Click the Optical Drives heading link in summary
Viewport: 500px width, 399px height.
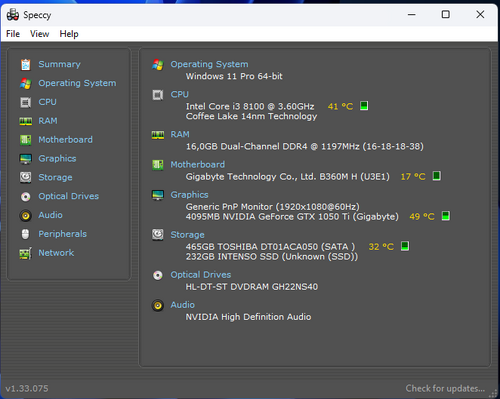pos(201,275)
